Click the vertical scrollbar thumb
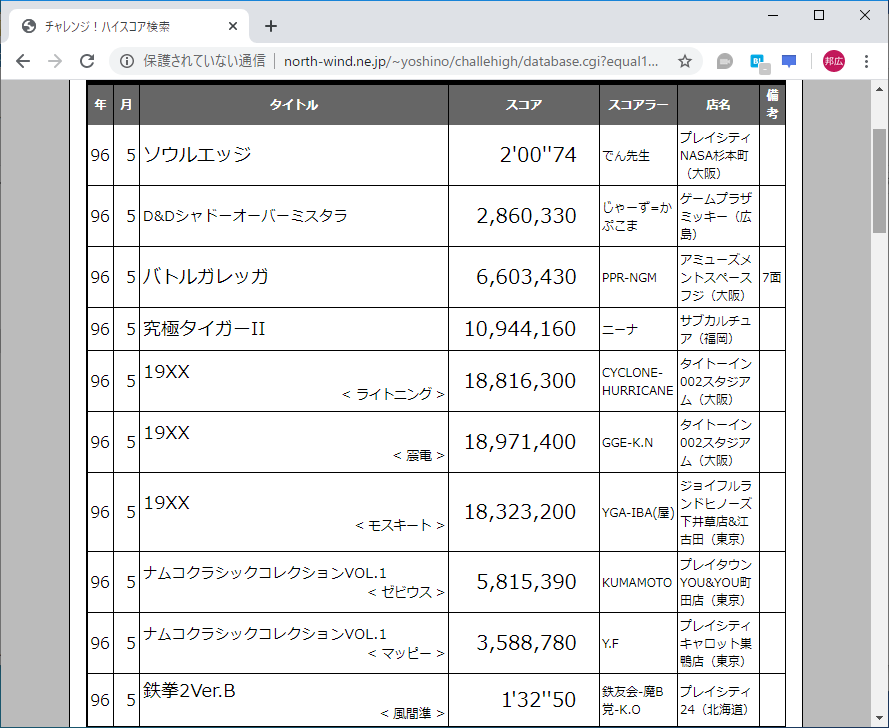Screen dimensions: 889x728 coord(879,180)
